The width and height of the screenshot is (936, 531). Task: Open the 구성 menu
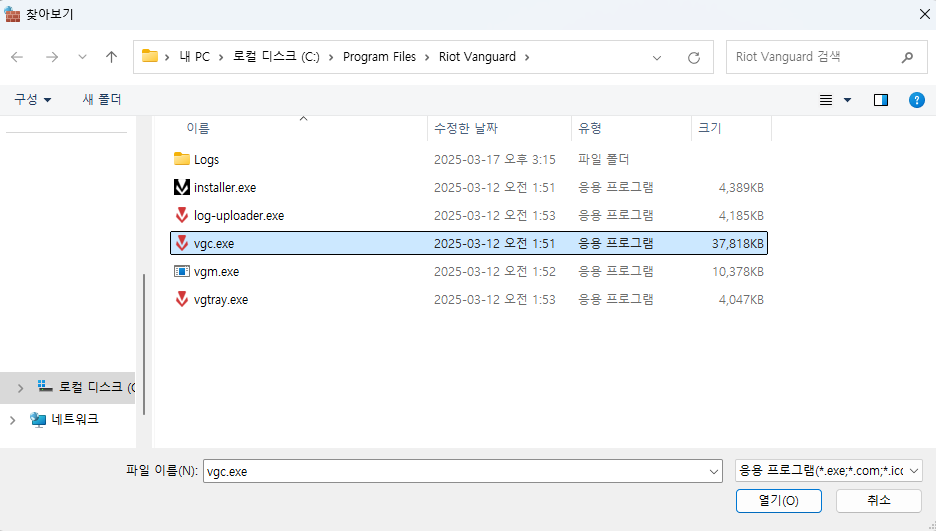click(x=32, y=100)
